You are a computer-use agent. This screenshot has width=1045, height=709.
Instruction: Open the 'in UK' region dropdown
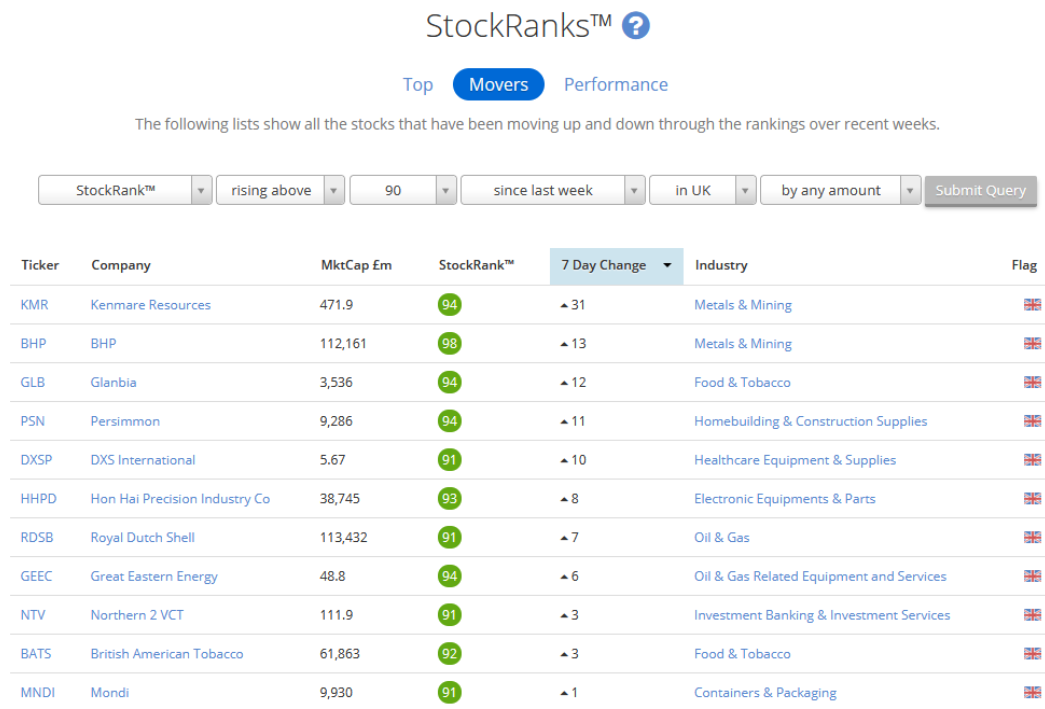coord(702,190)
